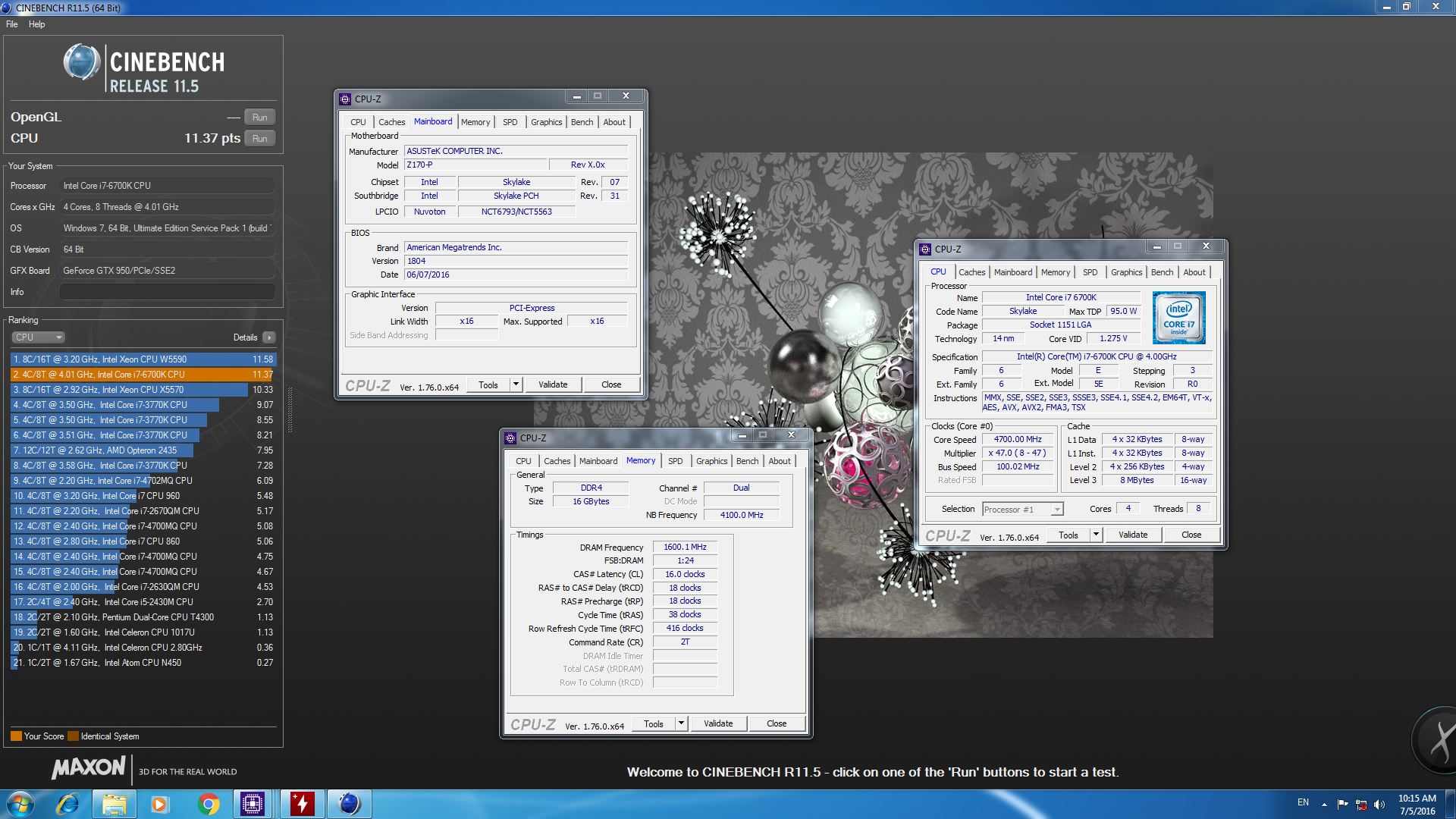Click Validate in Mainboard CPU-Z window
Screen dimensions: 1456x819
point(553,384)
